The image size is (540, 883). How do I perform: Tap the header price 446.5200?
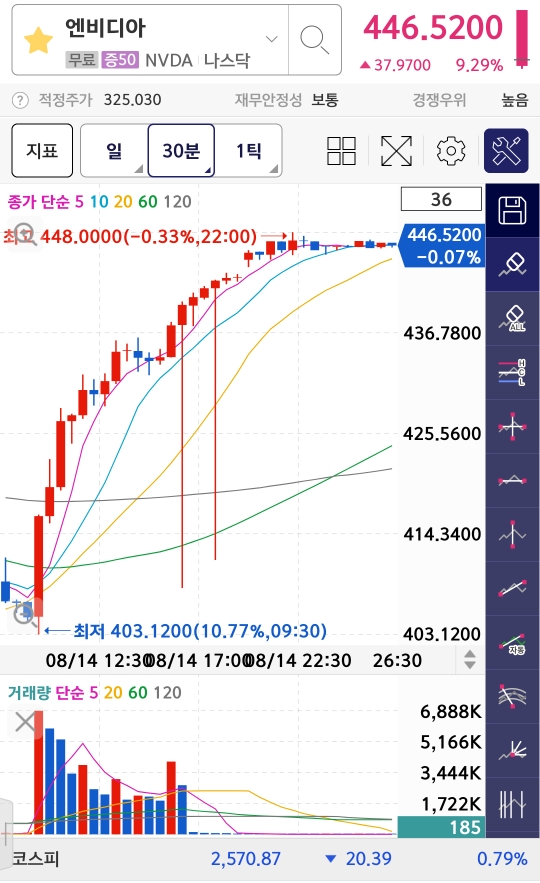432,28
